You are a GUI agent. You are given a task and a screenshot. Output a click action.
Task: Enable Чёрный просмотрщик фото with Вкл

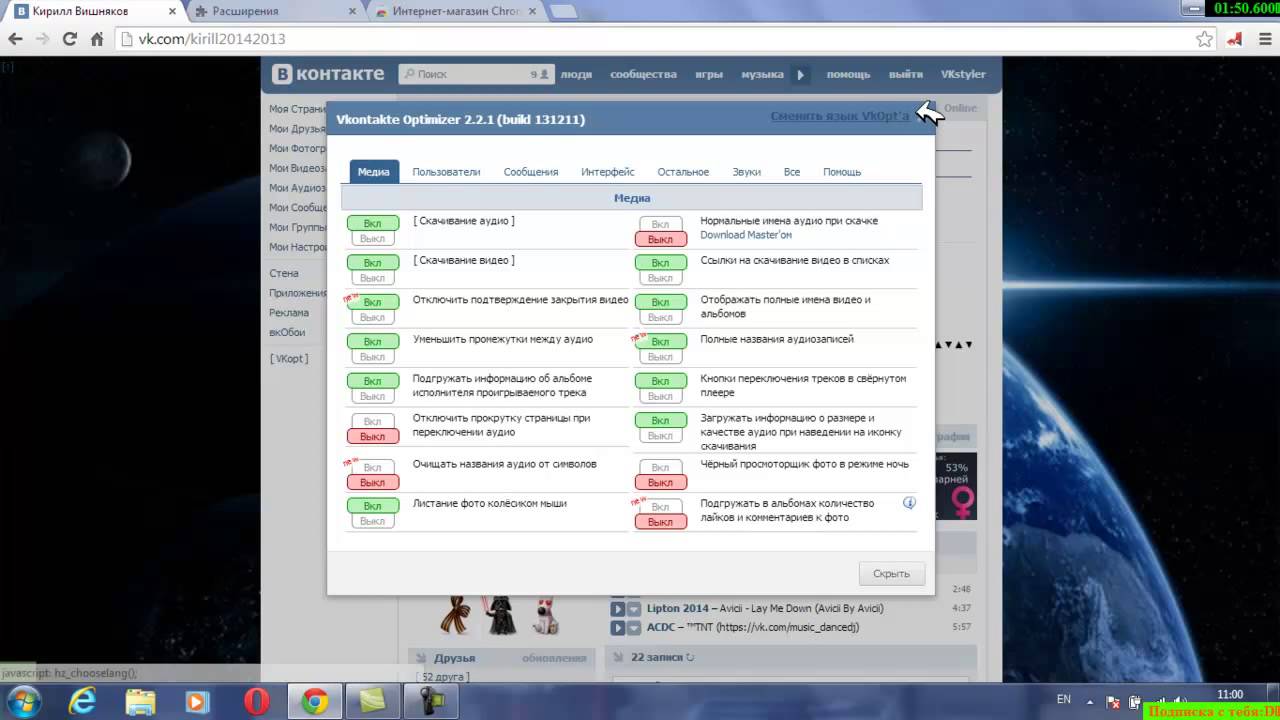coord(661,467)
